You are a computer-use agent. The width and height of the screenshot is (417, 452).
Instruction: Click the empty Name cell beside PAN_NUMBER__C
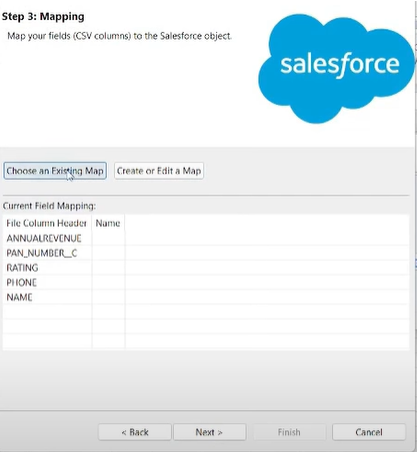pos(108,253)
